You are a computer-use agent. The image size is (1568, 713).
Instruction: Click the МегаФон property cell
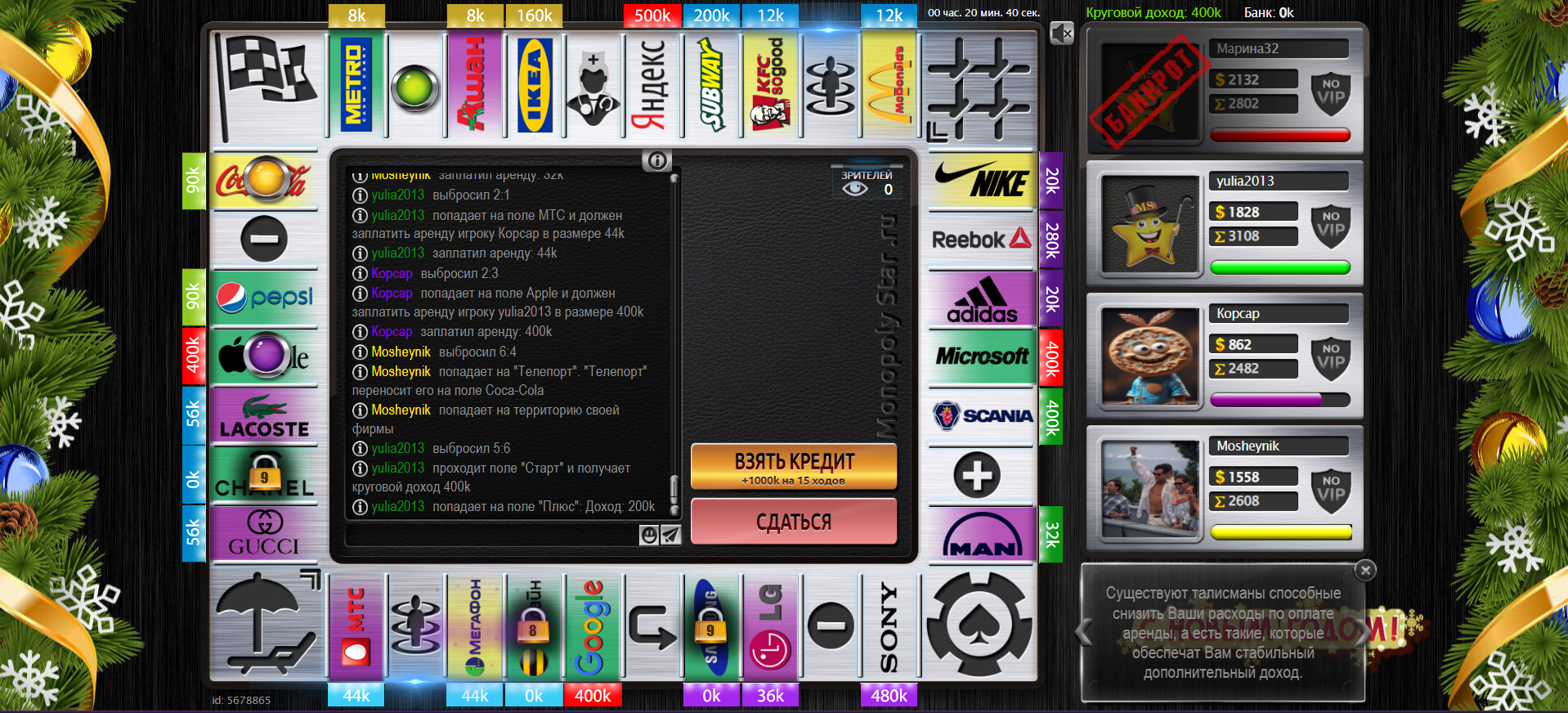pyautogui.click(x=475, y=627)
